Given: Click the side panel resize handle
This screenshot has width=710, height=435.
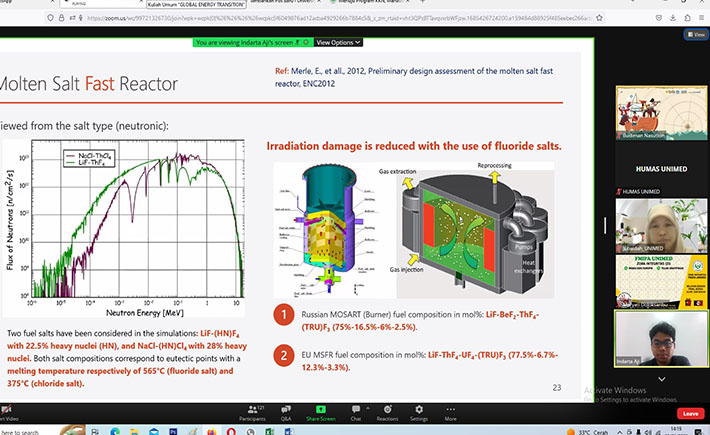Looking at the screenshot, I should click(x=605, y=225).
